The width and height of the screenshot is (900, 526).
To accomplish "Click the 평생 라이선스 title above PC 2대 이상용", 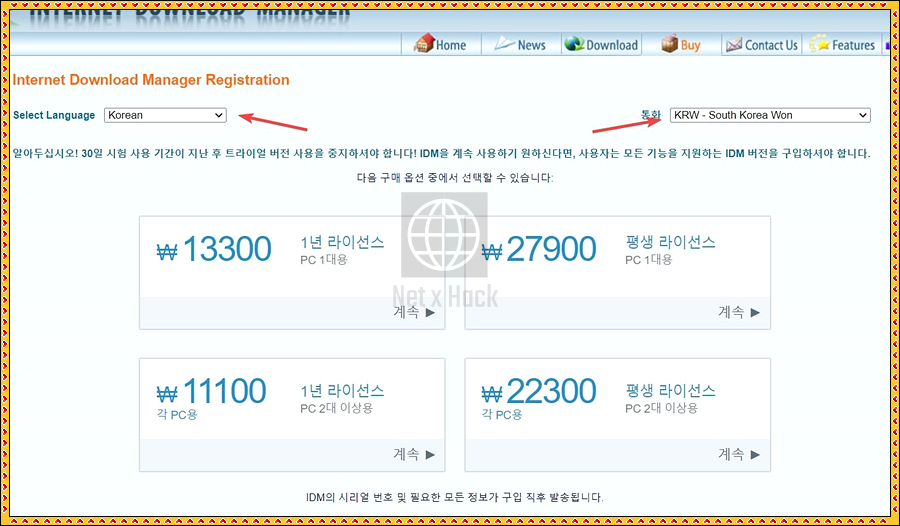I will click(x=670, y=391).
